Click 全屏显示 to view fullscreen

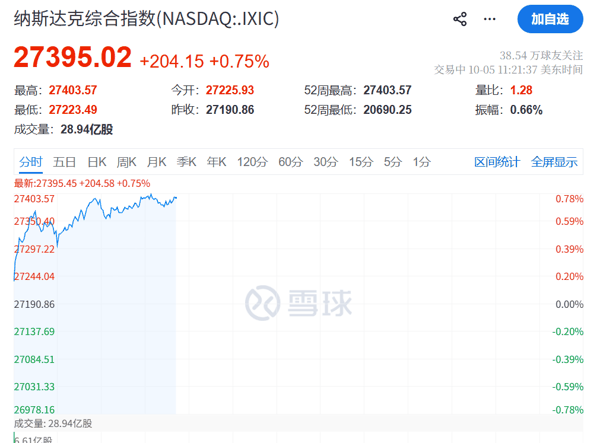click(x=554, y=162)
